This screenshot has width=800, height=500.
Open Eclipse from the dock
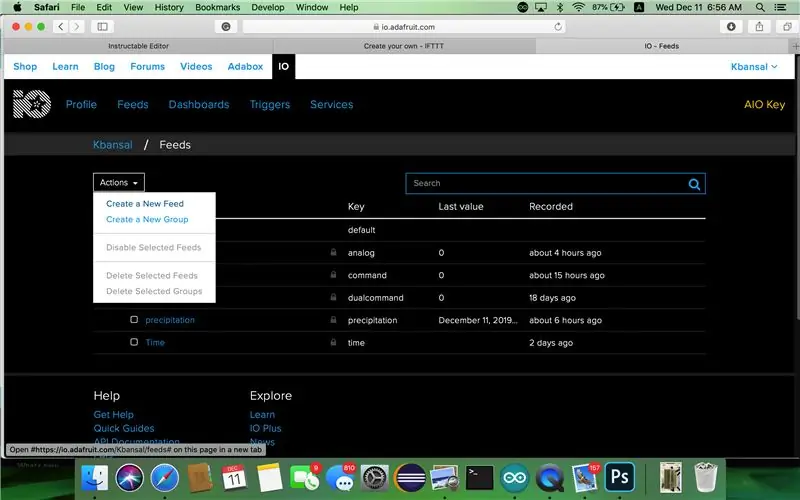[410, 478]
